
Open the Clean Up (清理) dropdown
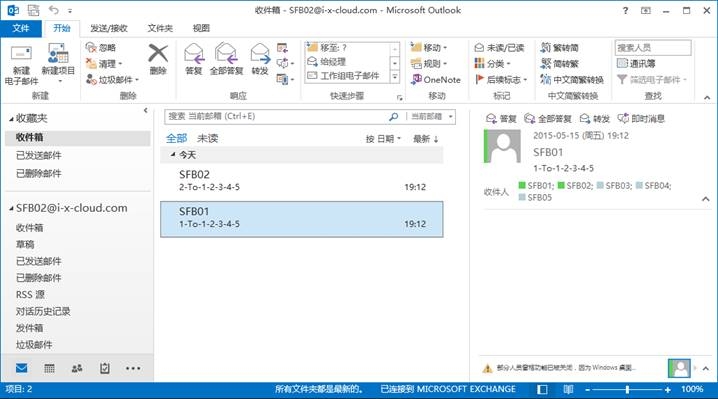click(104, 64)
